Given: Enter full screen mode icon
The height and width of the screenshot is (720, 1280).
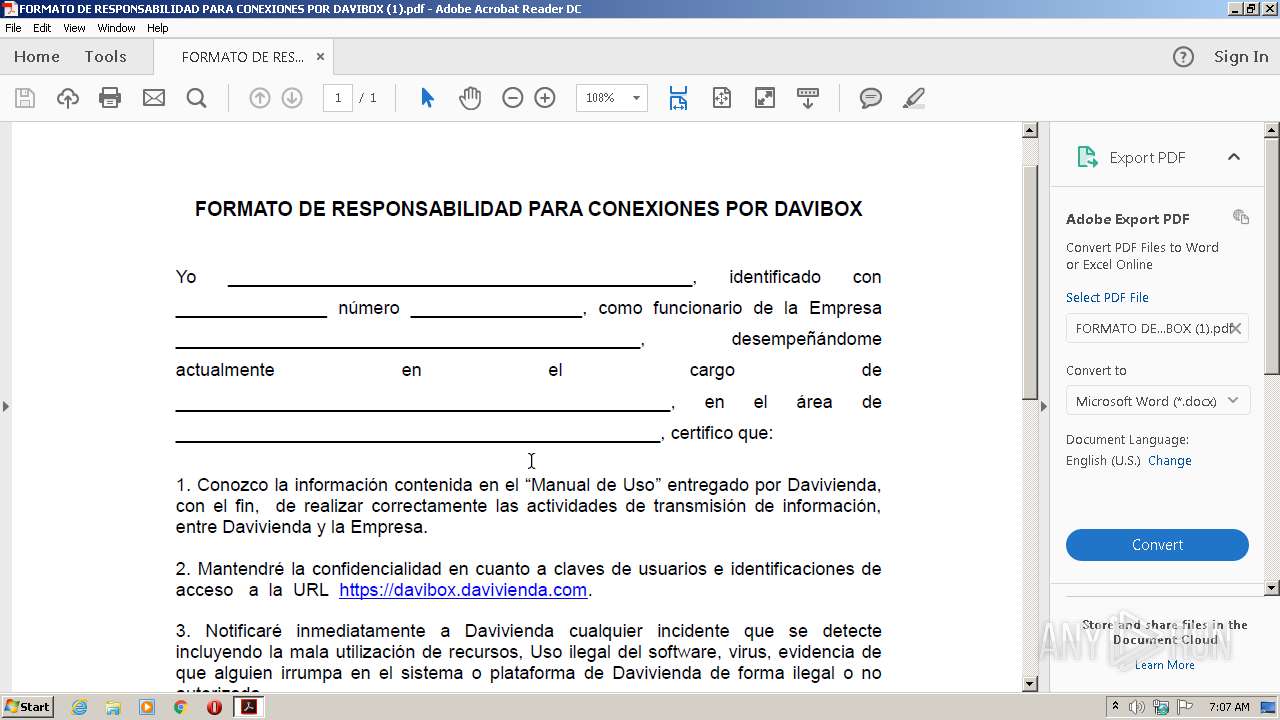Looking at the screenshot, I should pos(765,98).
